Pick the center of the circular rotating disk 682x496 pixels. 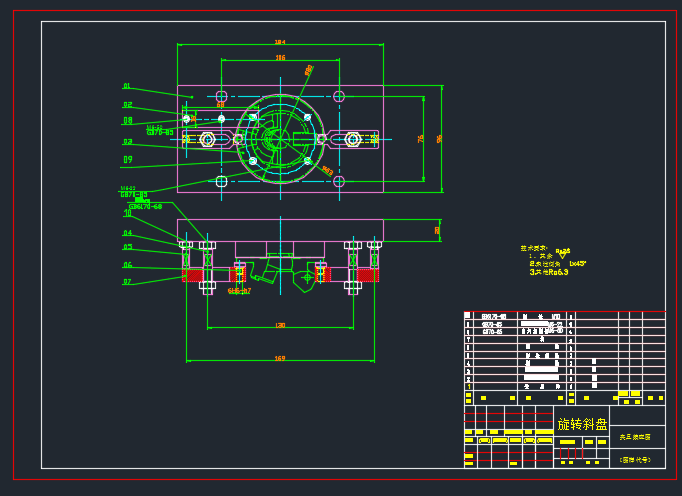click(x=280, y=139)
